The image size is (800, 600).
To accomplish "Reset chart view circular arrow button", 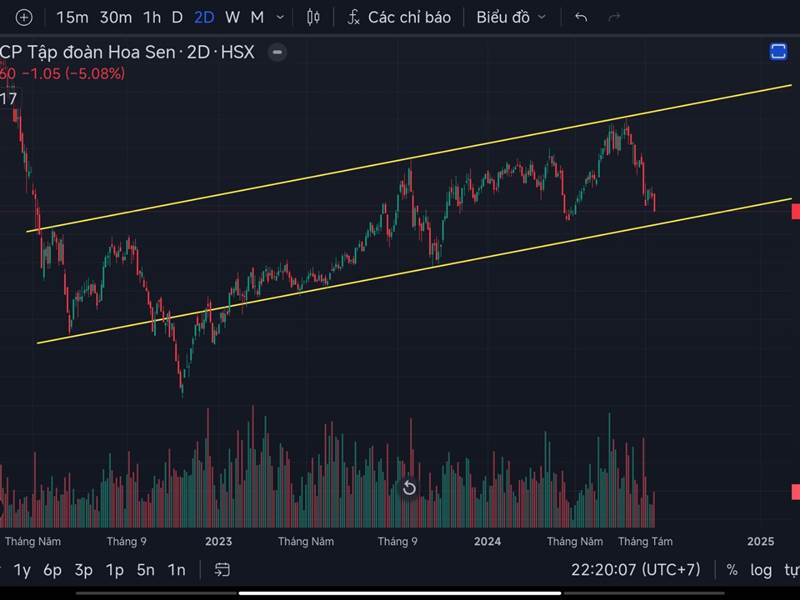I will pyautogui.click(x=409, y=488).
